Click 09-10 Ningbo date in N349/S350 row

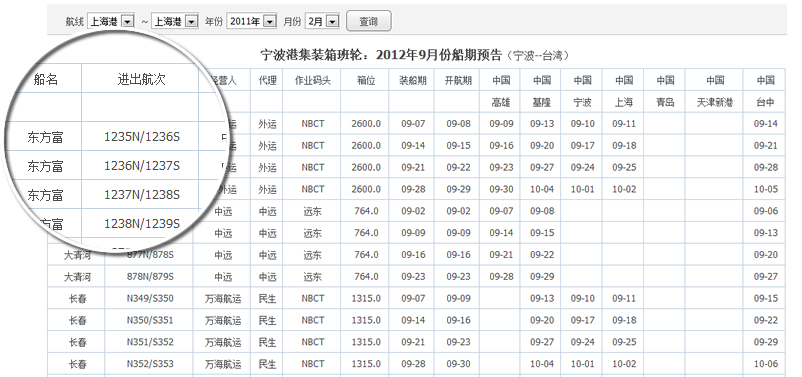click(583, 298)
